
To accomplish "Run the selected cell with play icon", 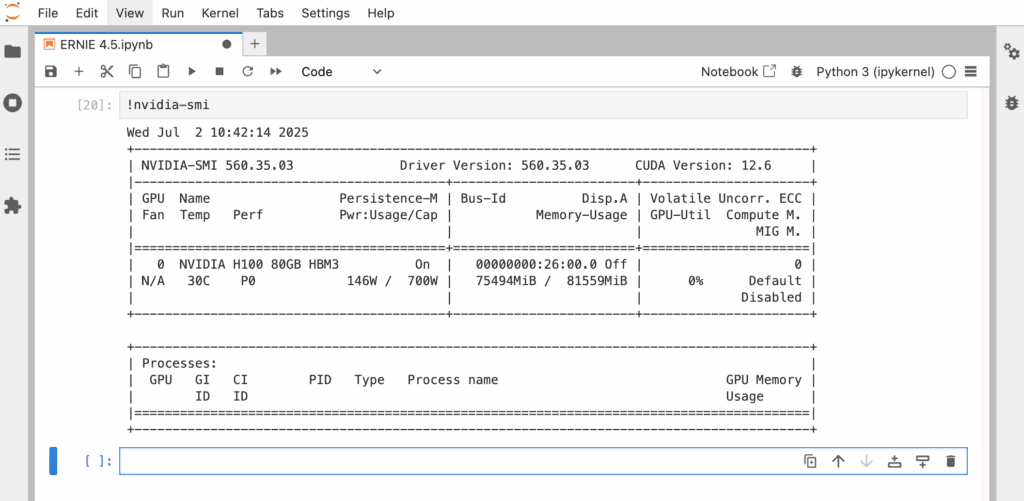I will [x=191, y=72].
